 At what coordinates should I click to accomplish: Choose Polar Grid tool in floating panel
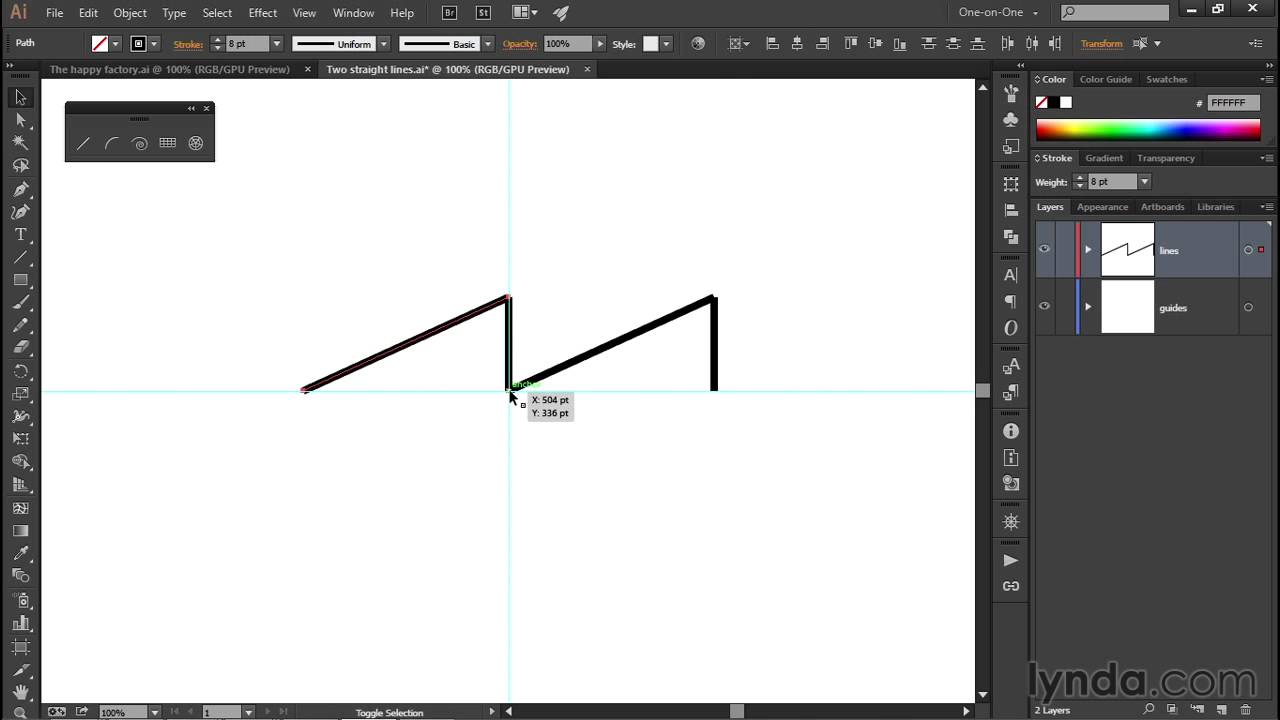(196, 144)
